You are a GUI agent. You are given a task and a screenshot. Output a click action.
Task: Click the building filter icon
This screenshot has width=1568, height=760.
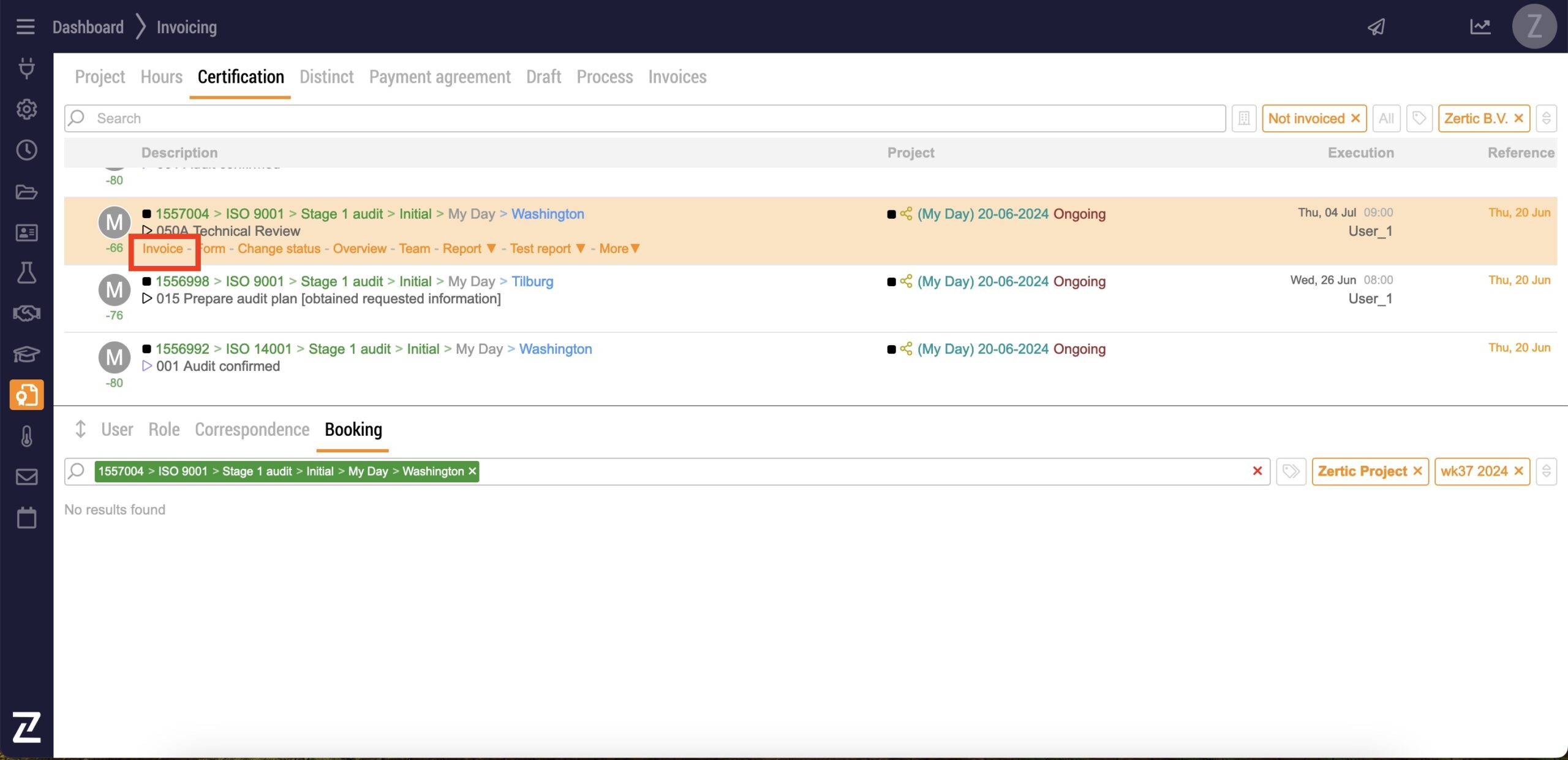tap(1244, 118)
